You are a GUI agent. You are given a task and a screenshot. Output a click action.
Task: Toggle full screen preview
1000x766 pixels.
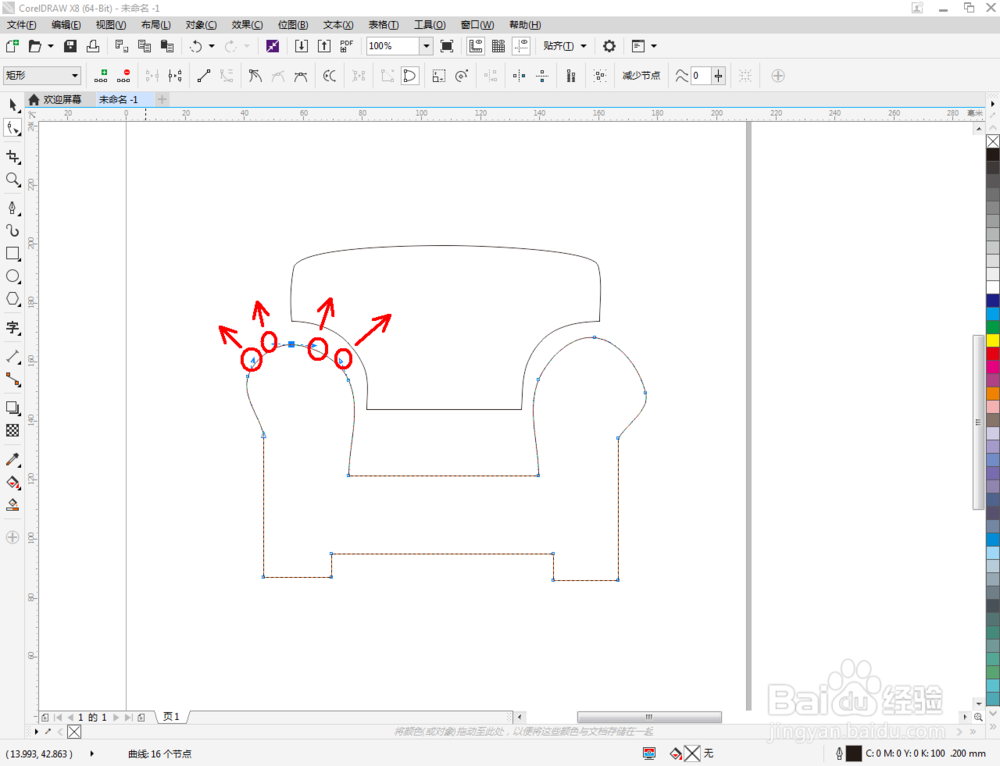pyautogui.click(x=446, y=46)
